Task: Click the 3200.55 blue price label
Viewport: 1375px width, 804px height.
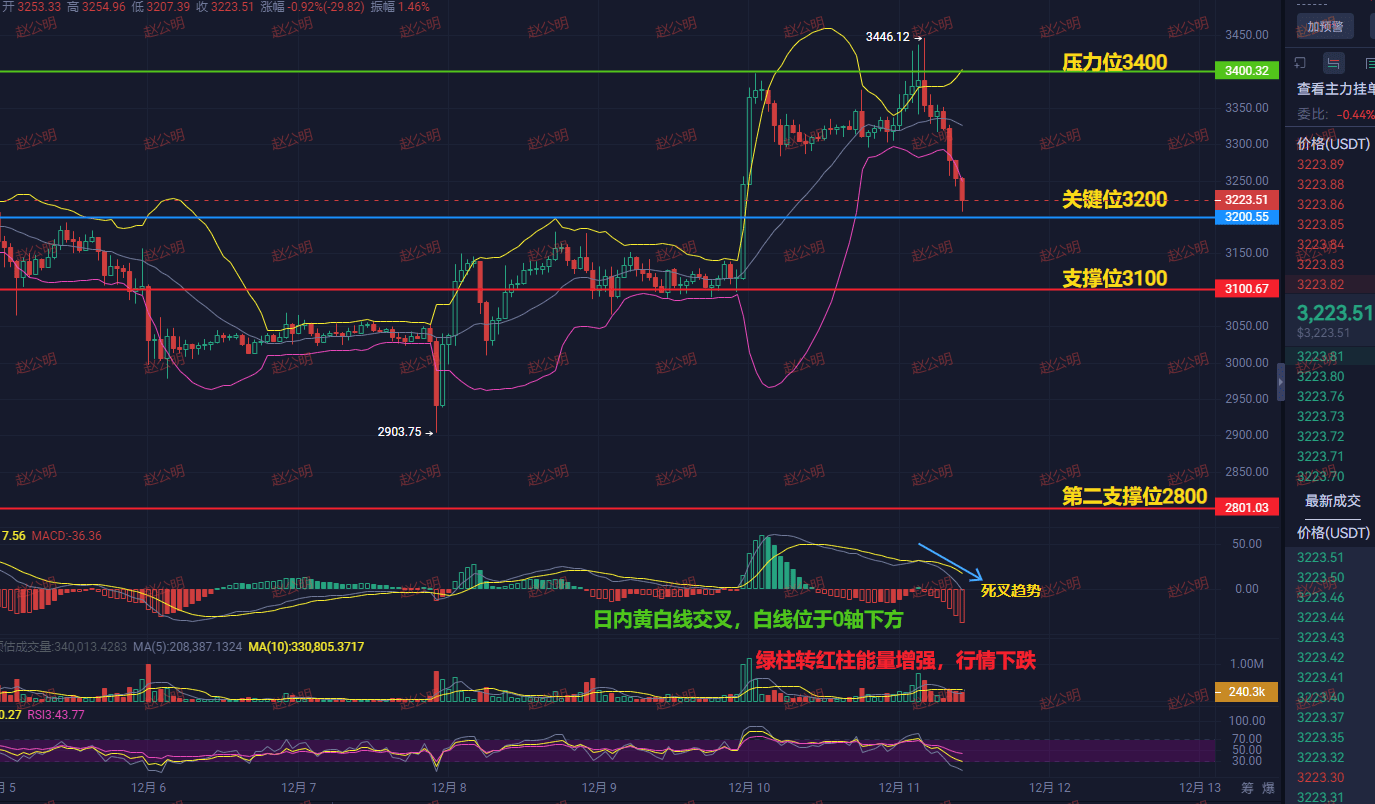Action: click(x=1245, y=216)
